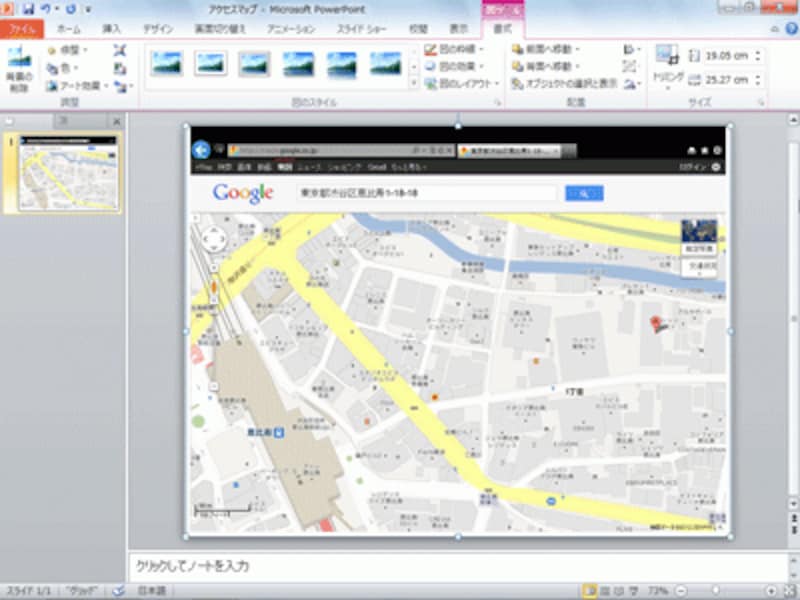
Task: Switch to the Outline tab in the left pane
Action: pyautogui.click(x=64, y=121)
